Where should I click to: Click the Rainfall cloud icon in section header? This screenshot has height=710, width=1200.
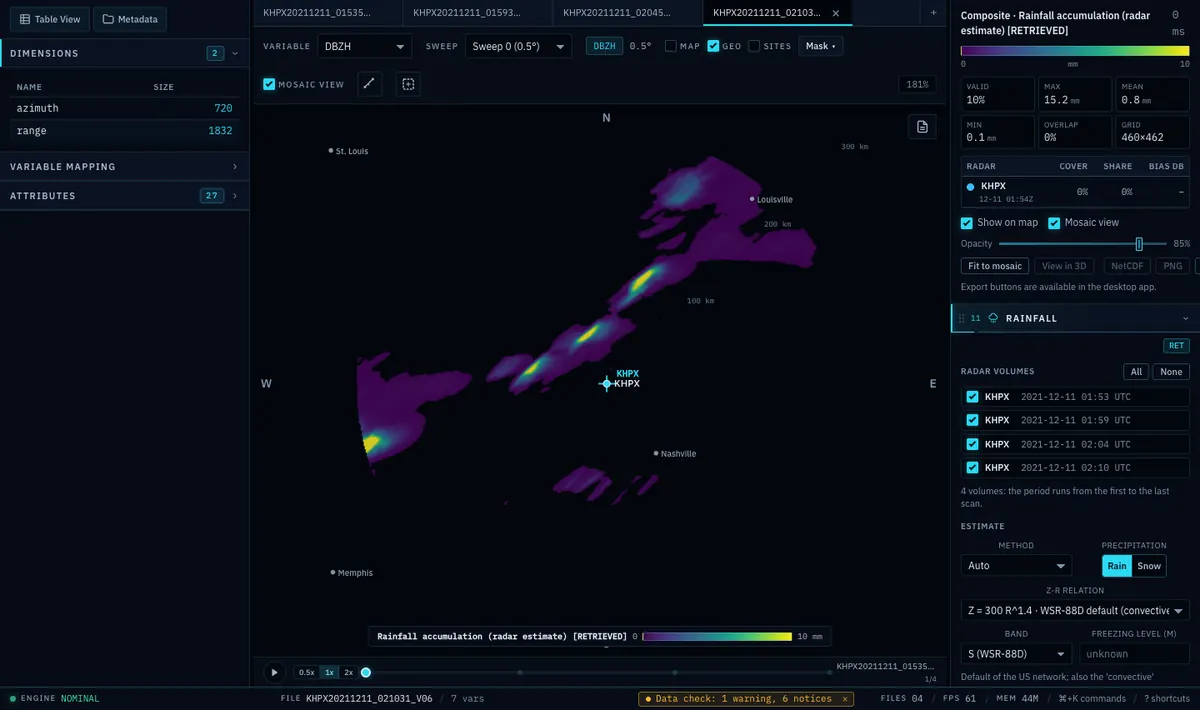tap(993, 318)
